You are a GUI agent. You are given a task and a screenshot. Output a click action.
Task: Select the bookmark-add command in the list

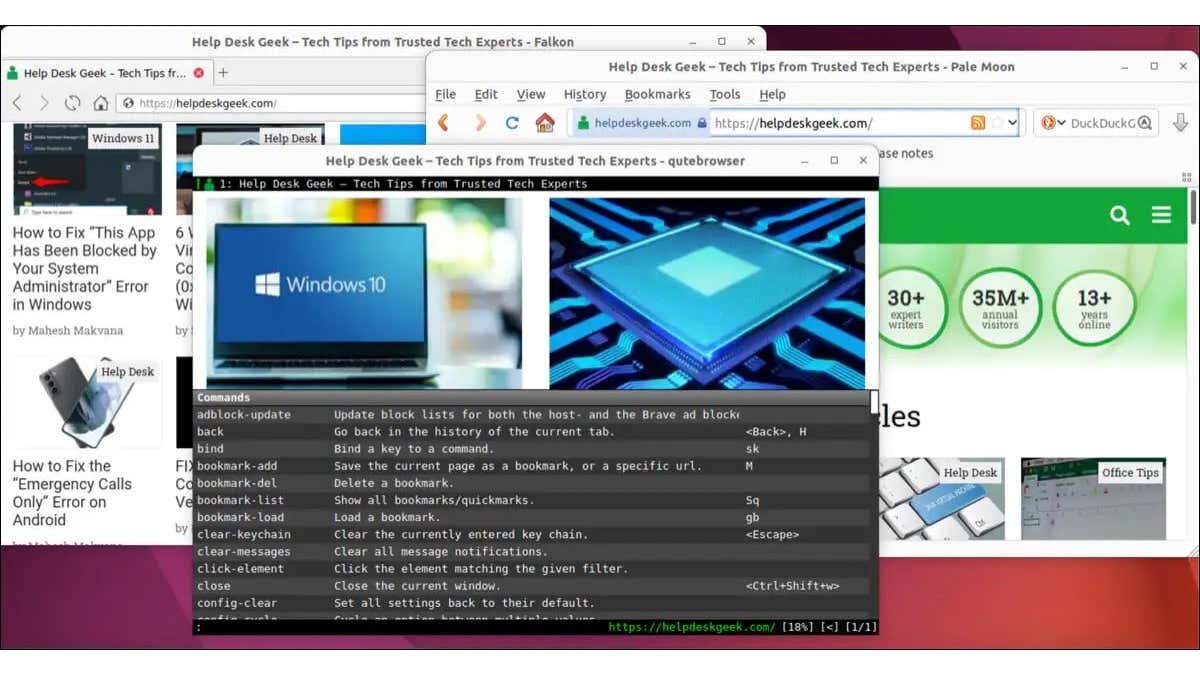(532, 466)
